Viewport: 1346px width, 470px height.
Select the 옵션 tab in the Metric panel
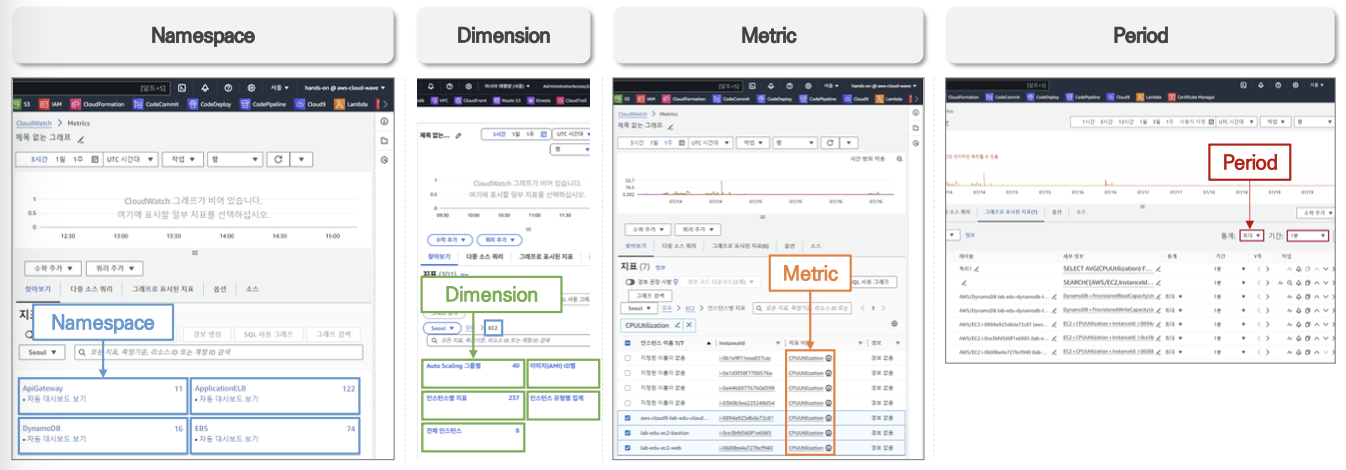point(789,245)
